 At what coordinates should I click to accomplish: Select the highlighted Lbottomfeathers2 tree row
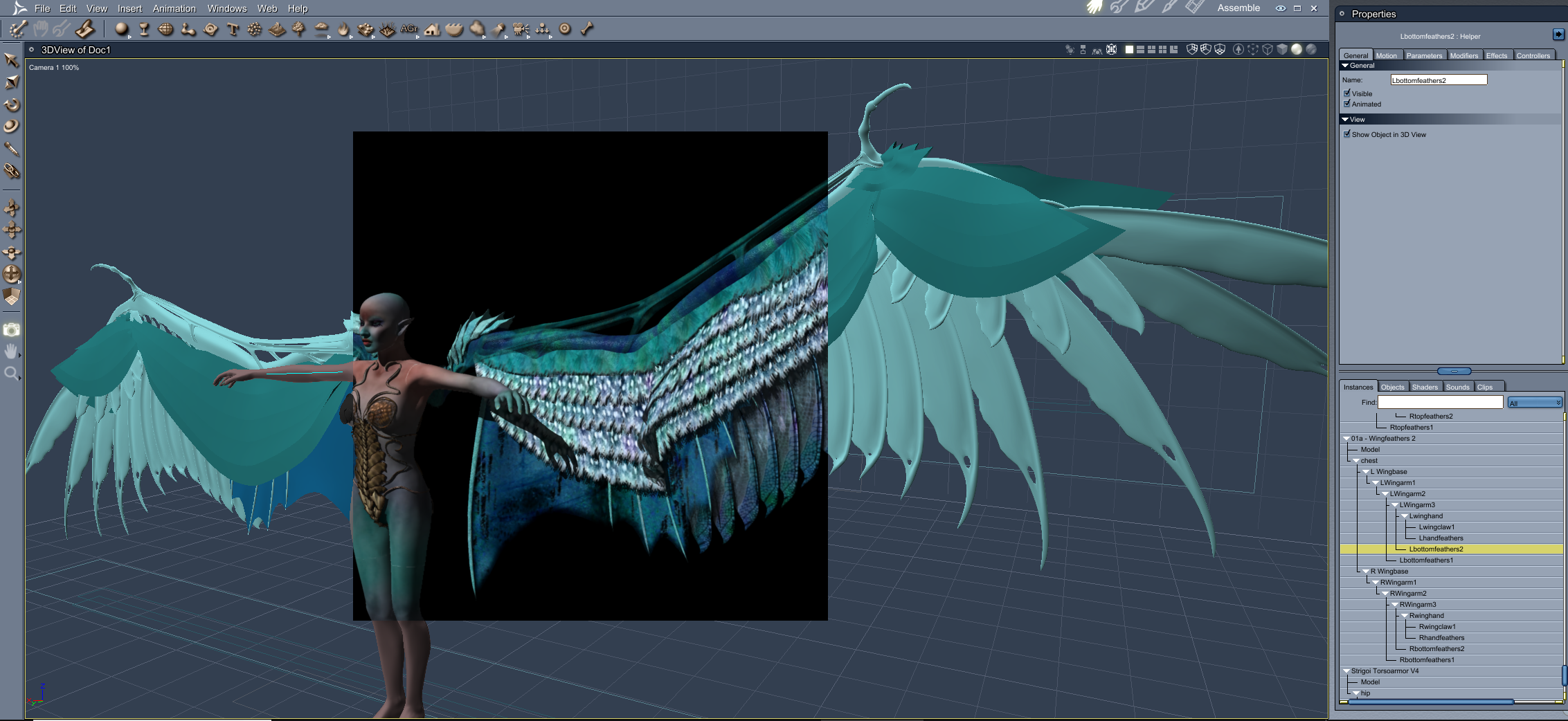tap(1451, 549)
